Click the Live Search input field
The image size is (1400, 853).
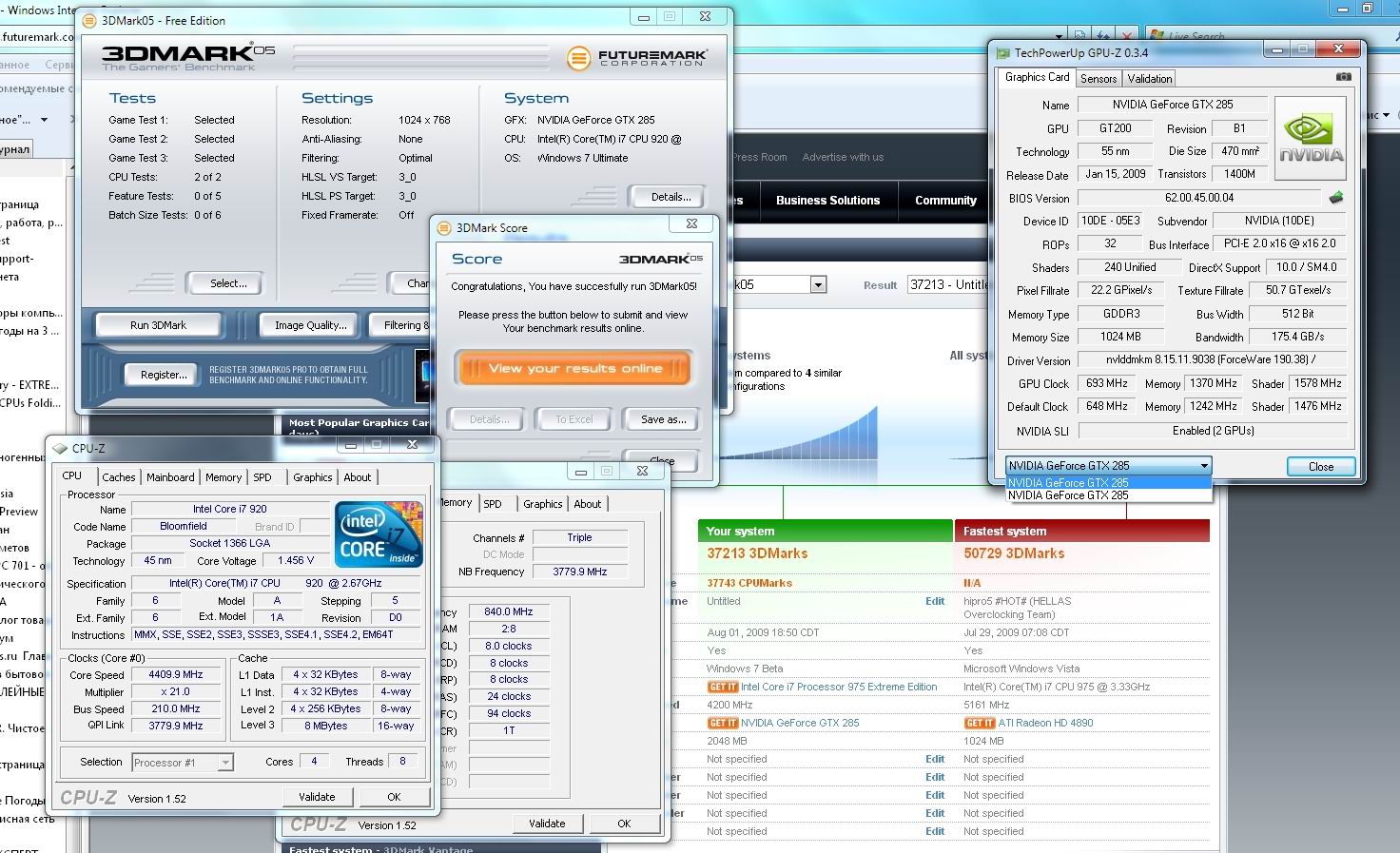1236,36
